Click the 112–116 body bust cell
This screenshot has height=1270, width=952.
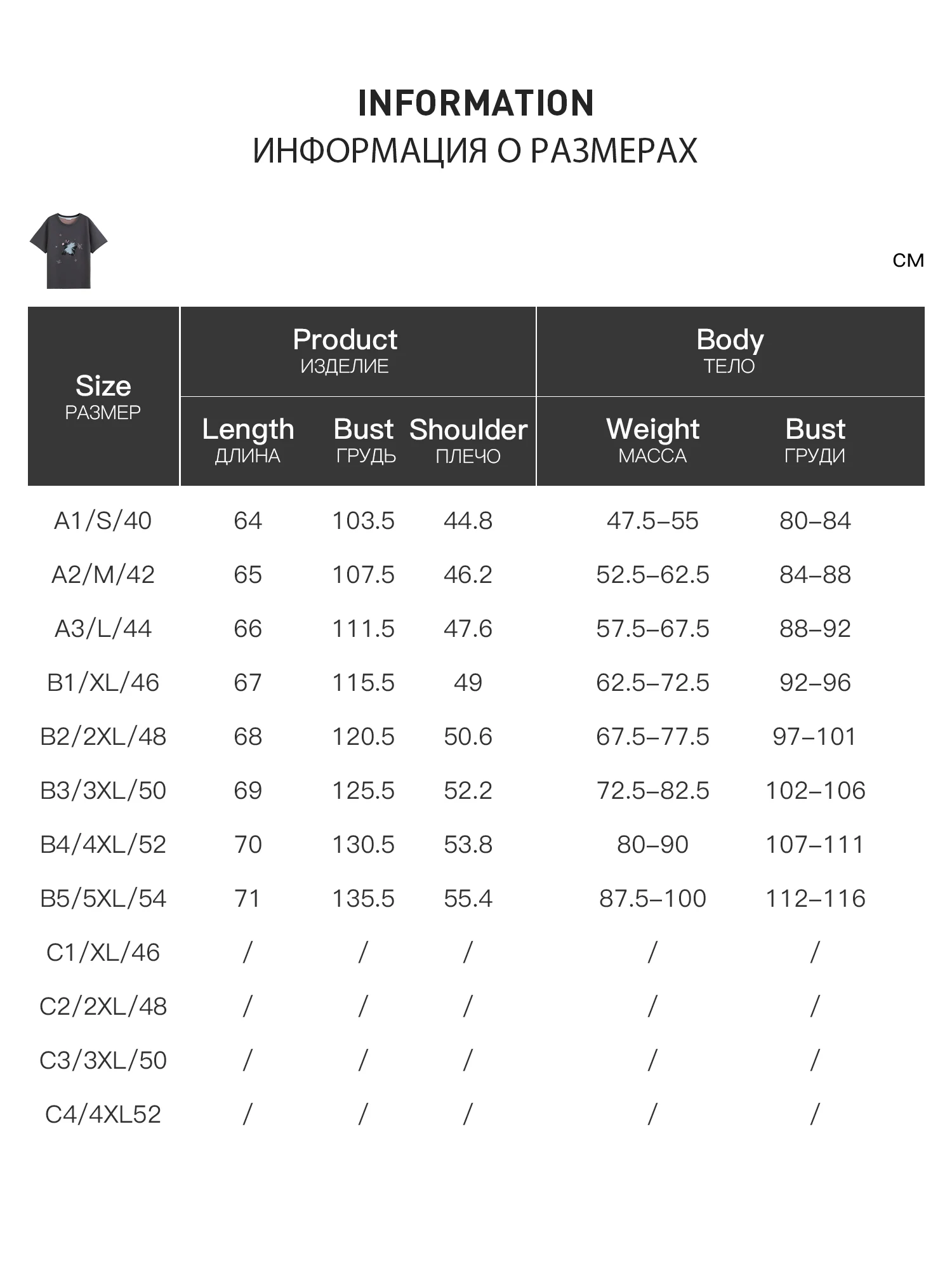coord(815,899)
